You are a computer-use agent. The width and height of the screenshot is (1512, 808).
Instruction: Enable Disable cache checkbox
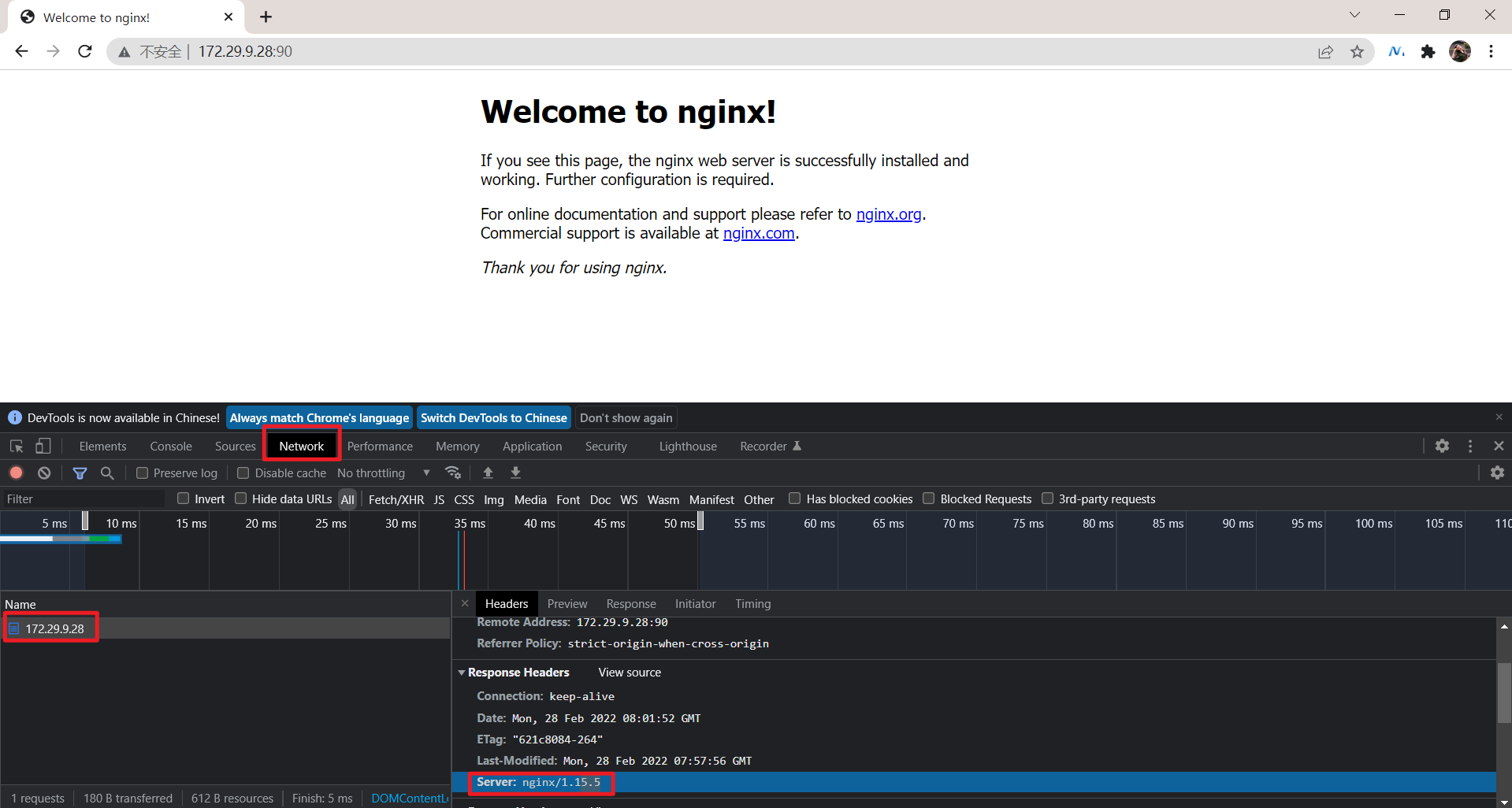point(243,473)
